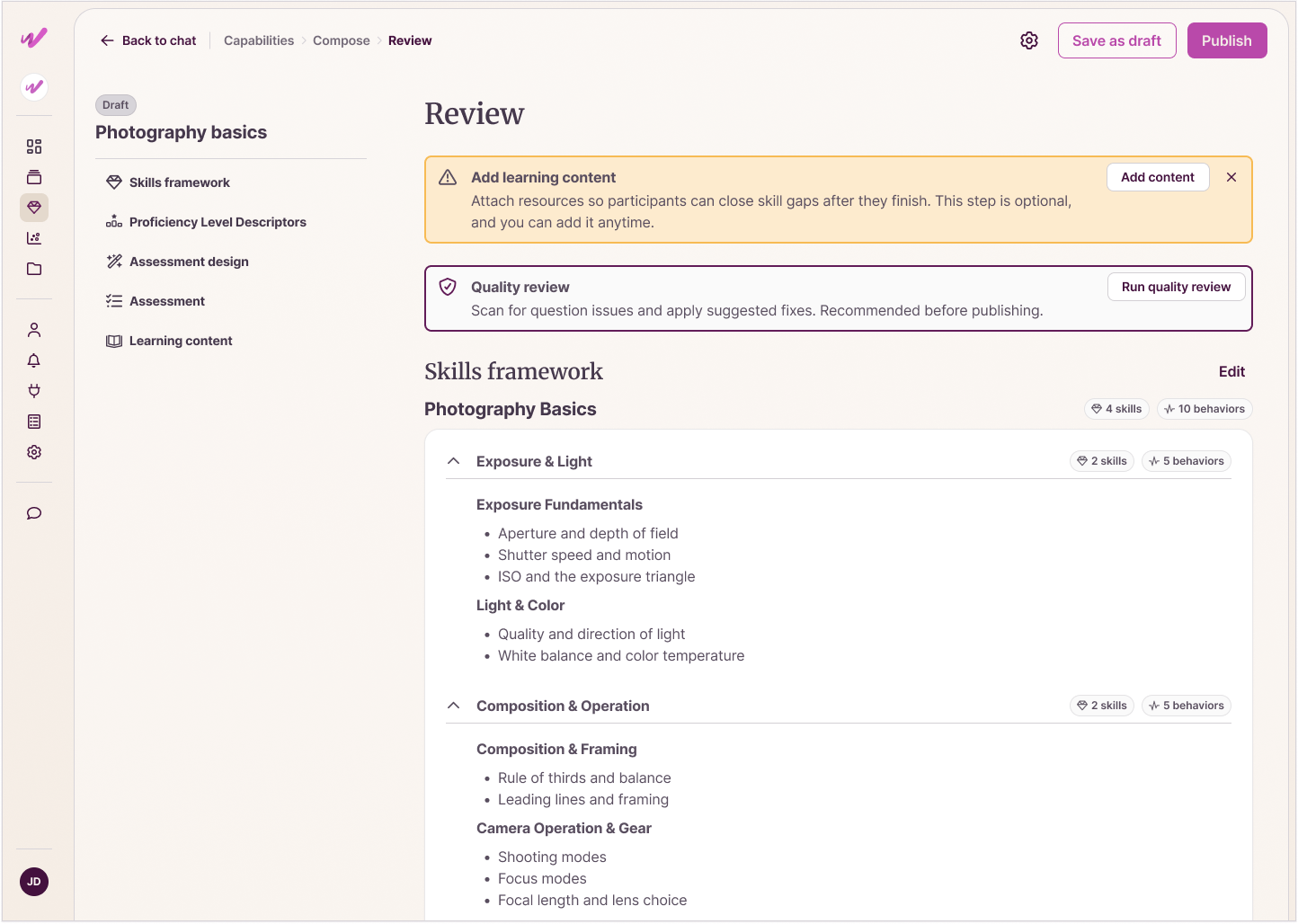The width and height of the screenshot is (1298, 924).
Task: Click the Assessment checklist icon
Action: (x=114, y=301)
